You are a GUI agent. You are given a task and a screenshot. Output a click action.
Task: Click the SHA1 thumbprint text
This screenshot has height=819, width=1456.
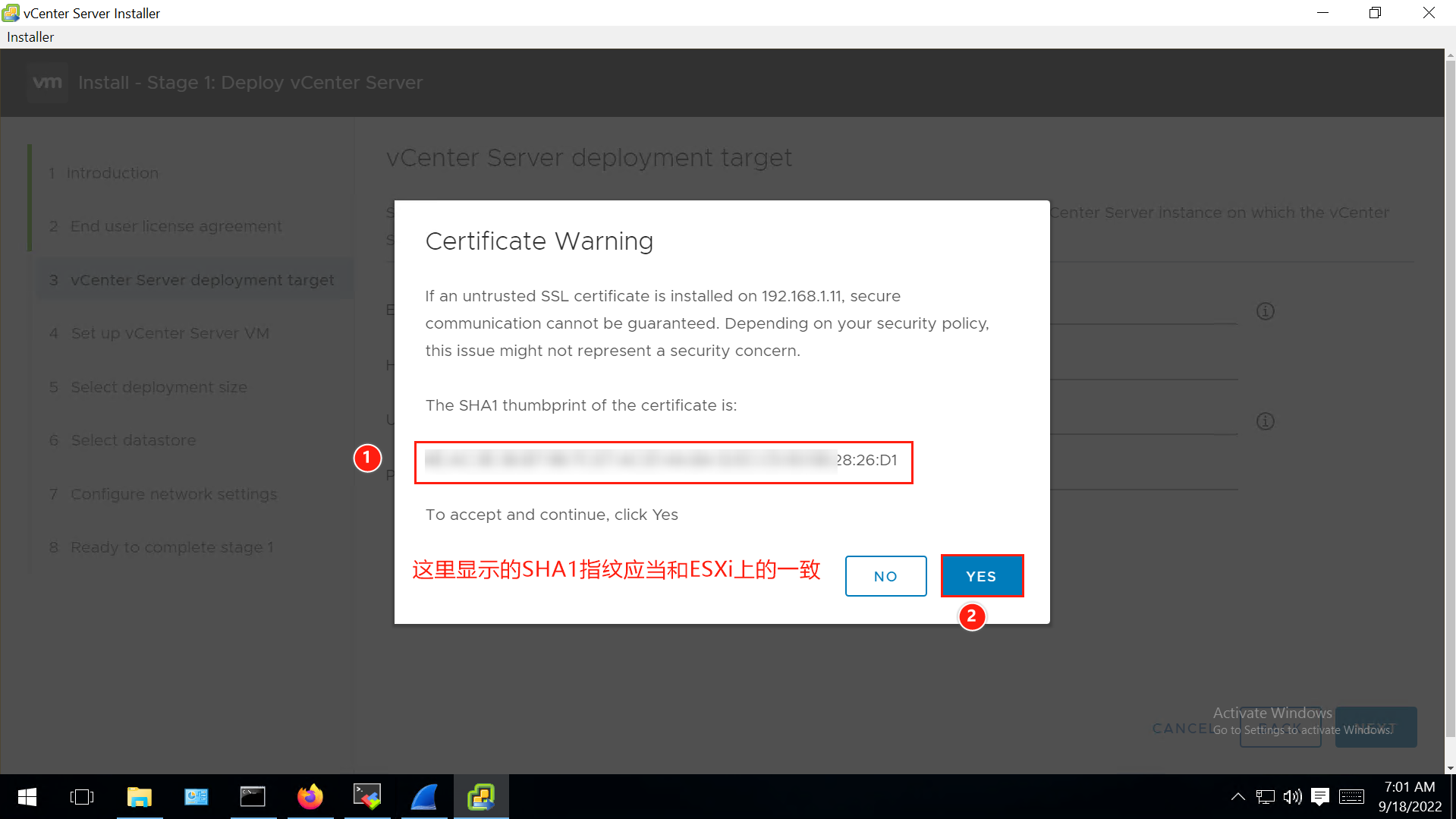pyautogui.click(x=663, y=461)
